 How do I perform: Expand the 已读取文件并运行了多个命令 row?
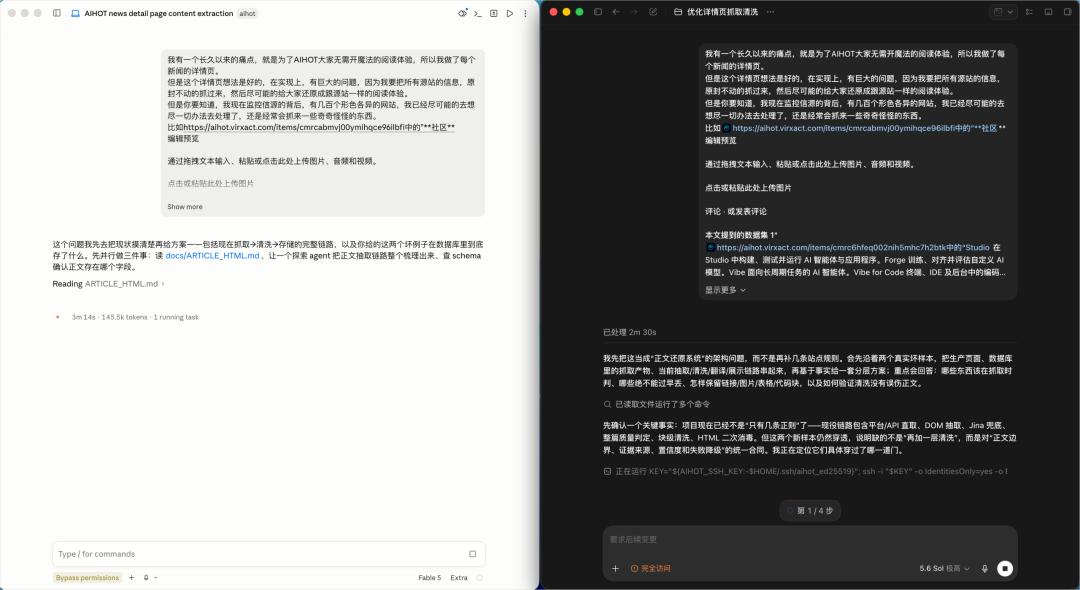[x=656, y=404]
